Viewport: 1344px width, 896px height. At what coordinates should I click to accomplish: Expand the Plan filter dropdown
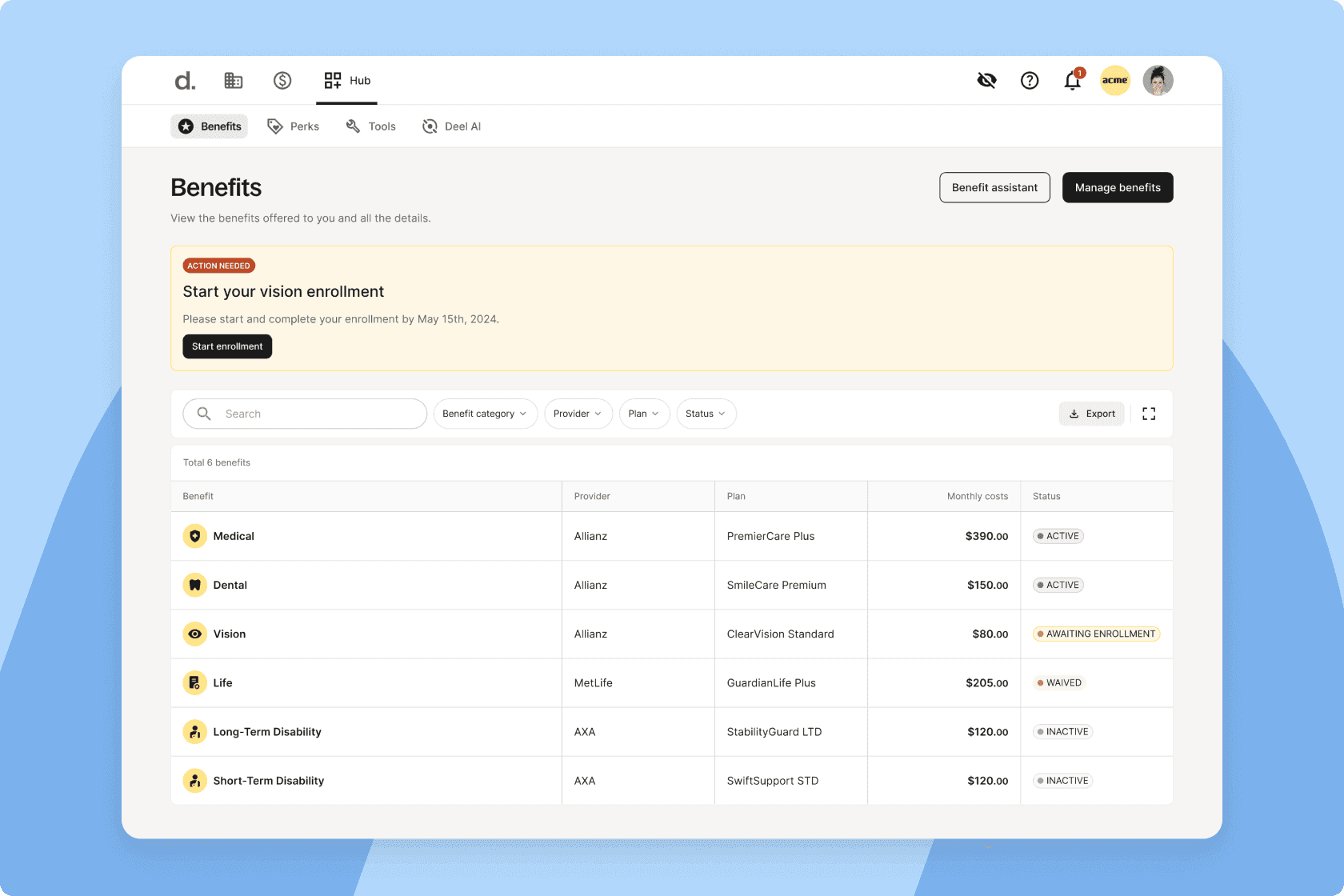[644, 414]
